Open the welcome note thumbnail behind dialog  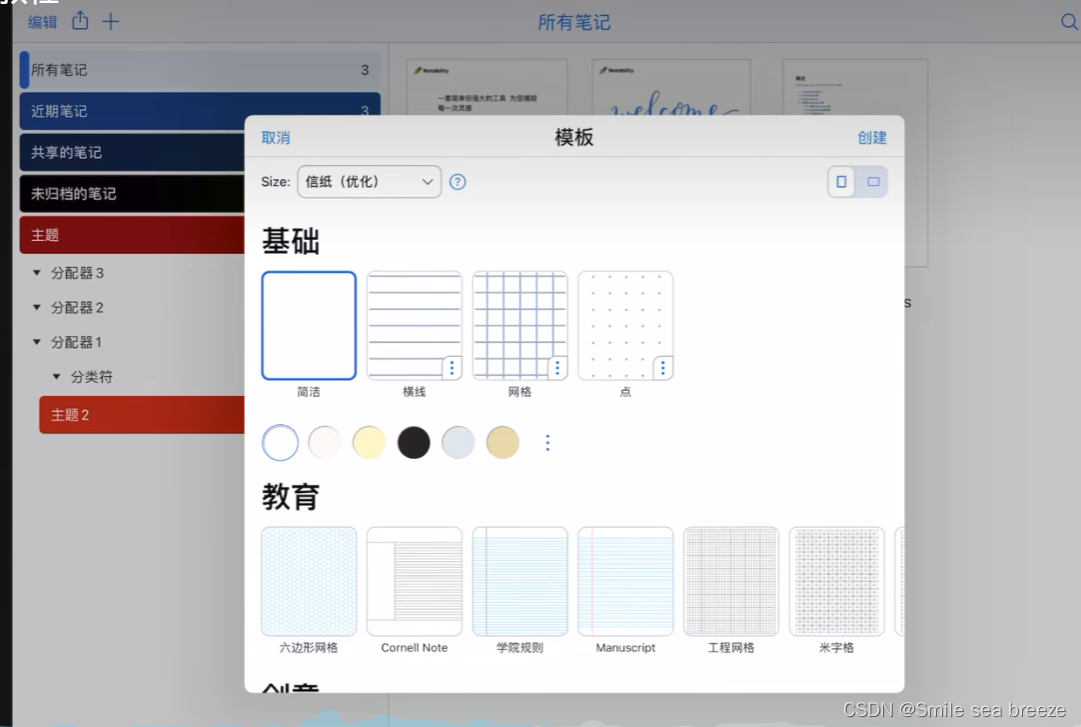(671, 88)
